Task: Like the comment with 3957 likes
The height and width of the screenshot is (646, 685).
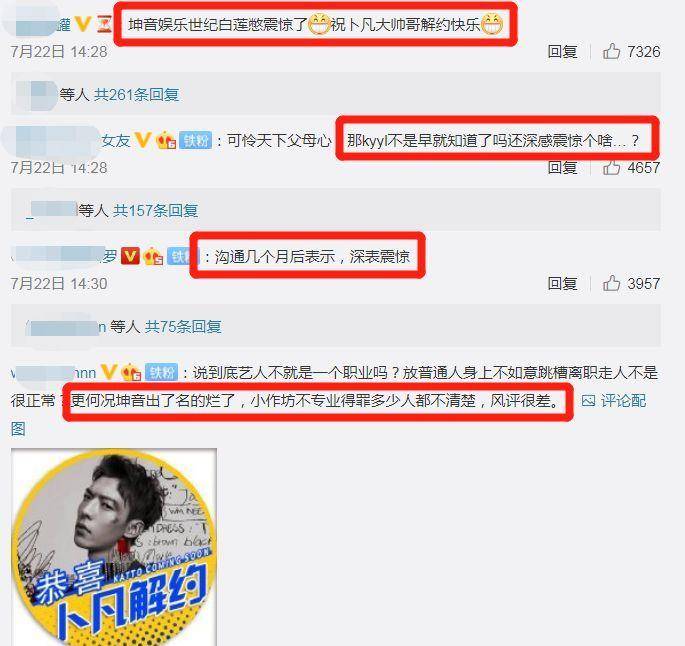Action: coord(611,283)
